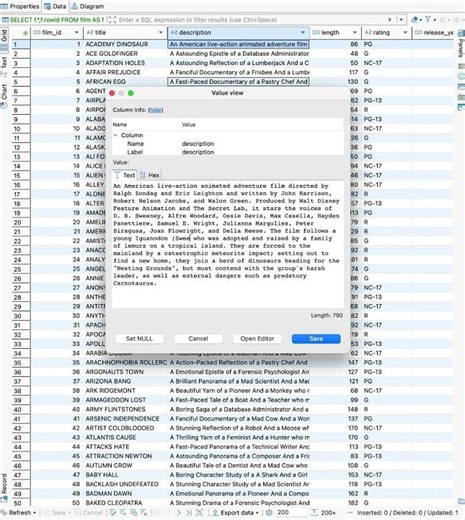Viewport: 465px width, 520px height.
Task: Select the ARIZONA BANG title cell
Action: coord(125,381)
